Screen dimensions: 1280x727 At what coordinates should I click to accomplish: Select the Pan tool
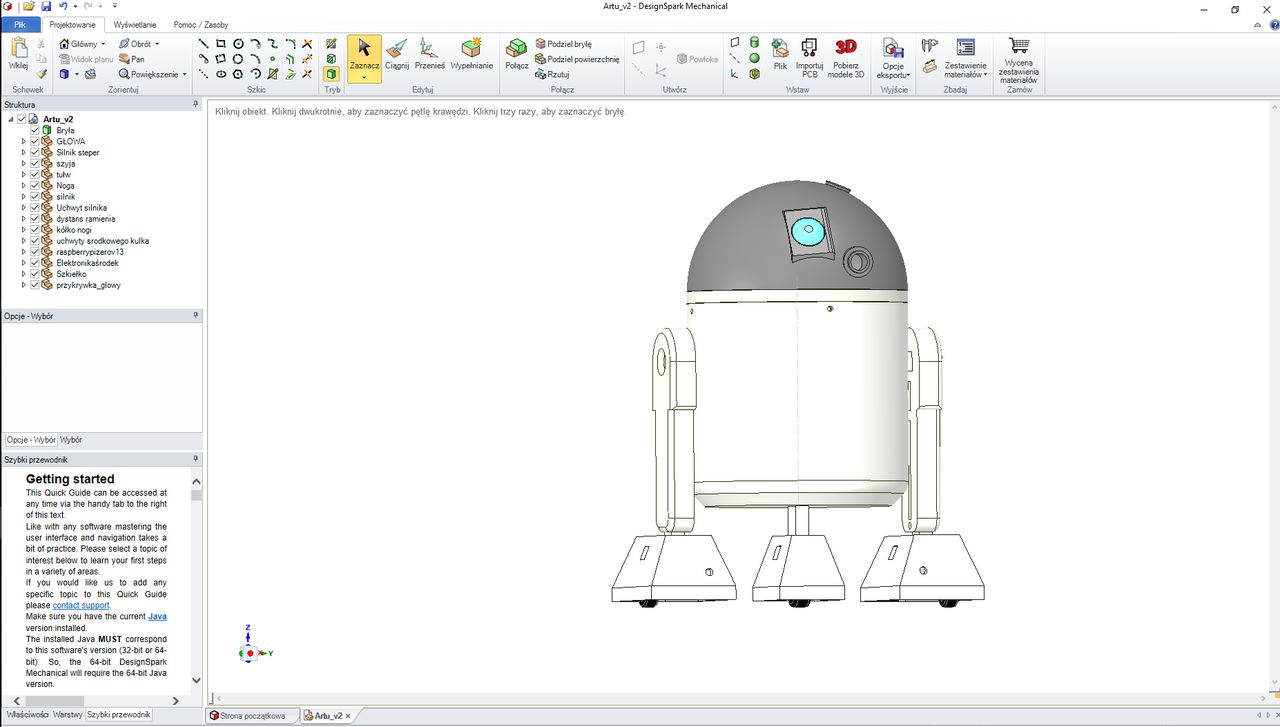(x=131, y=59)
